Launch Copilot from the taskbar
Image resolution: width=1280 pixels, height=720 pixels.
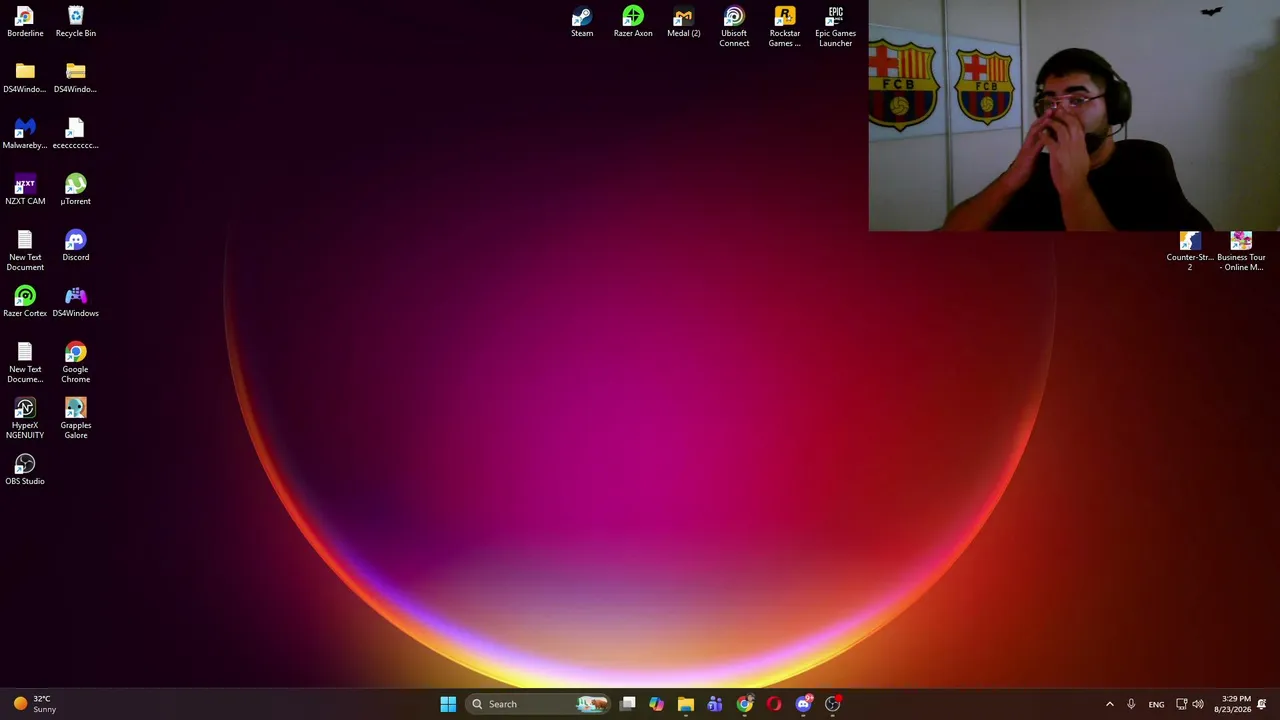[657, 704]
